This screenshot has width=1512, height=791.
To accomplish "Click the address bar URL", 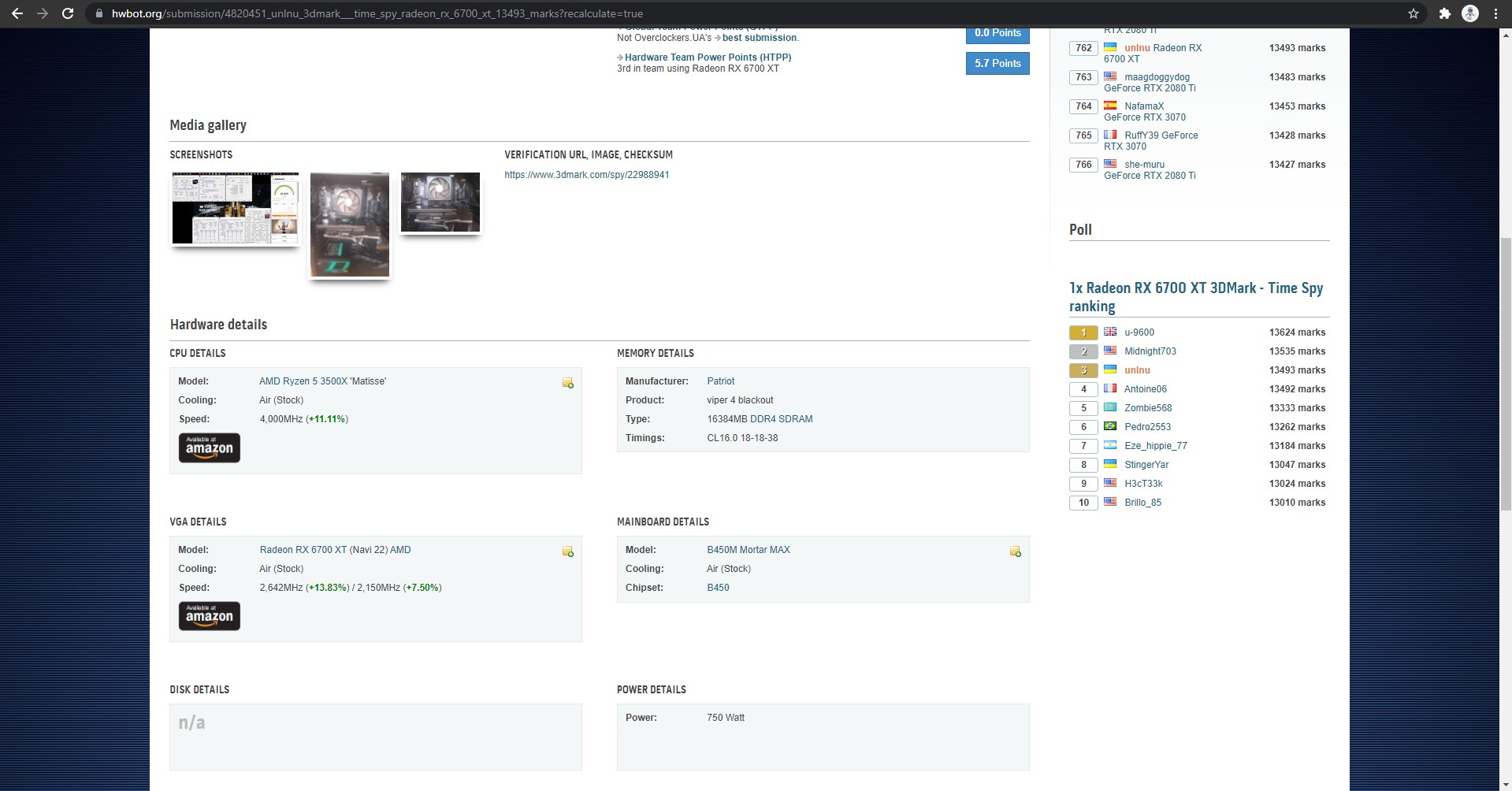I will 377,13.
